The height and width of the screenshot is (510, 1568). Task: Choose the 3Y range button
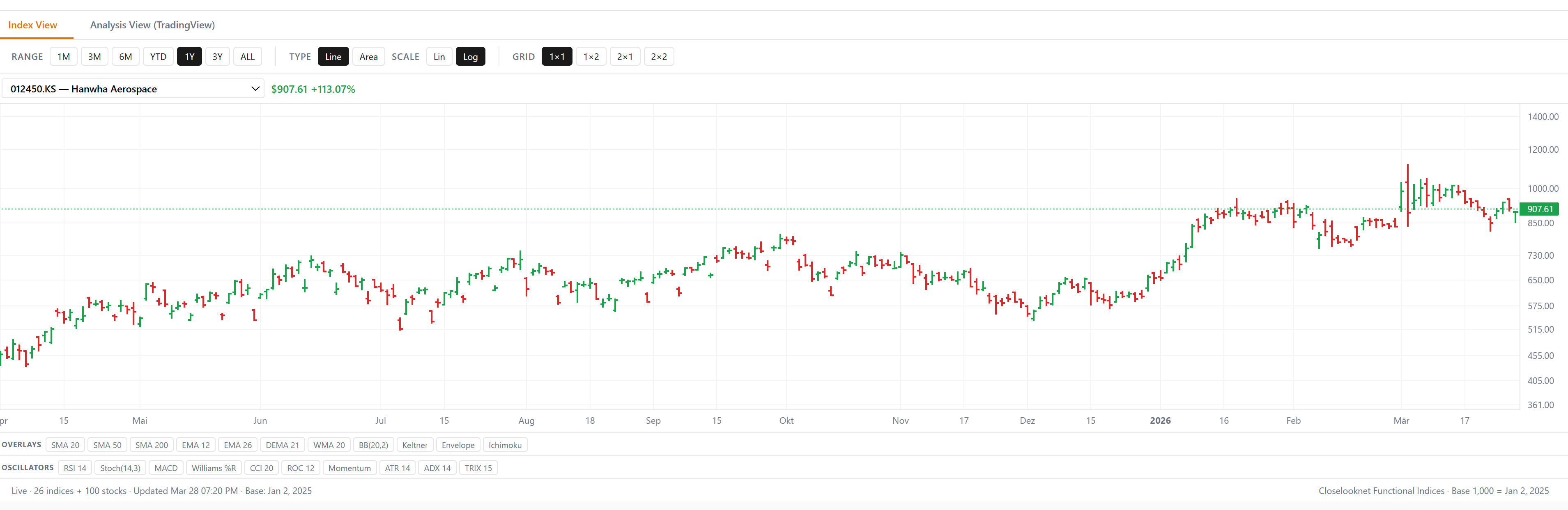point(217,57)
